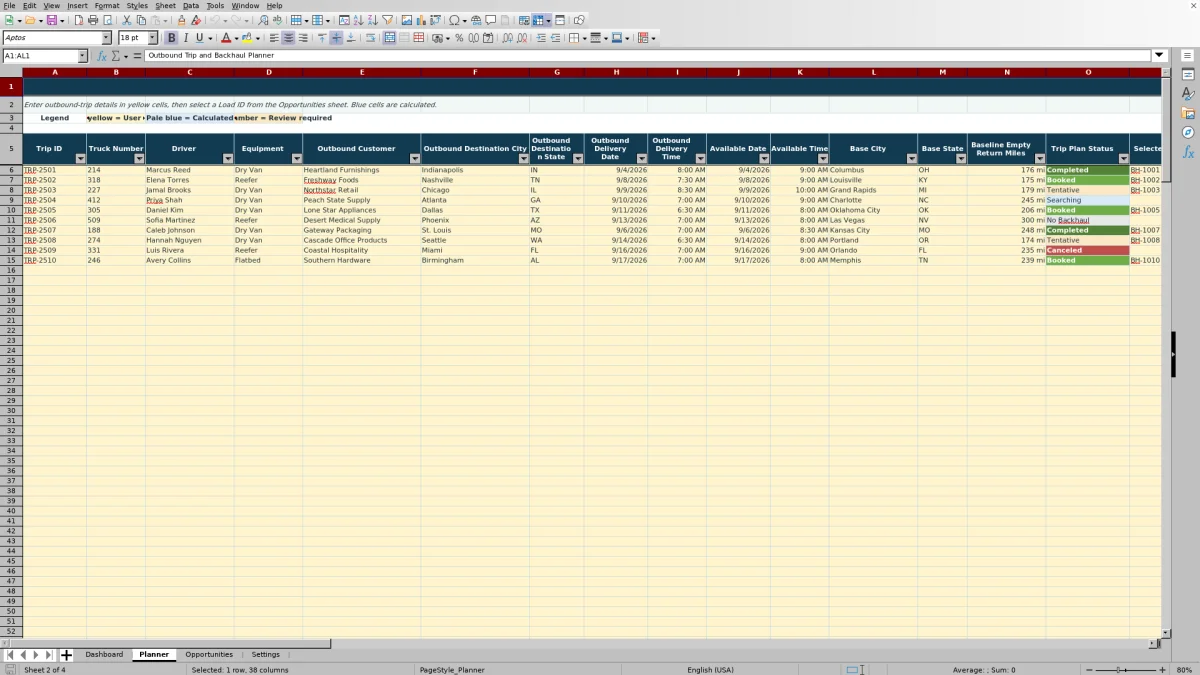
Task: Open filter dropdown for Equipment column
Action: pyautogui.click(x=296, y=159)
